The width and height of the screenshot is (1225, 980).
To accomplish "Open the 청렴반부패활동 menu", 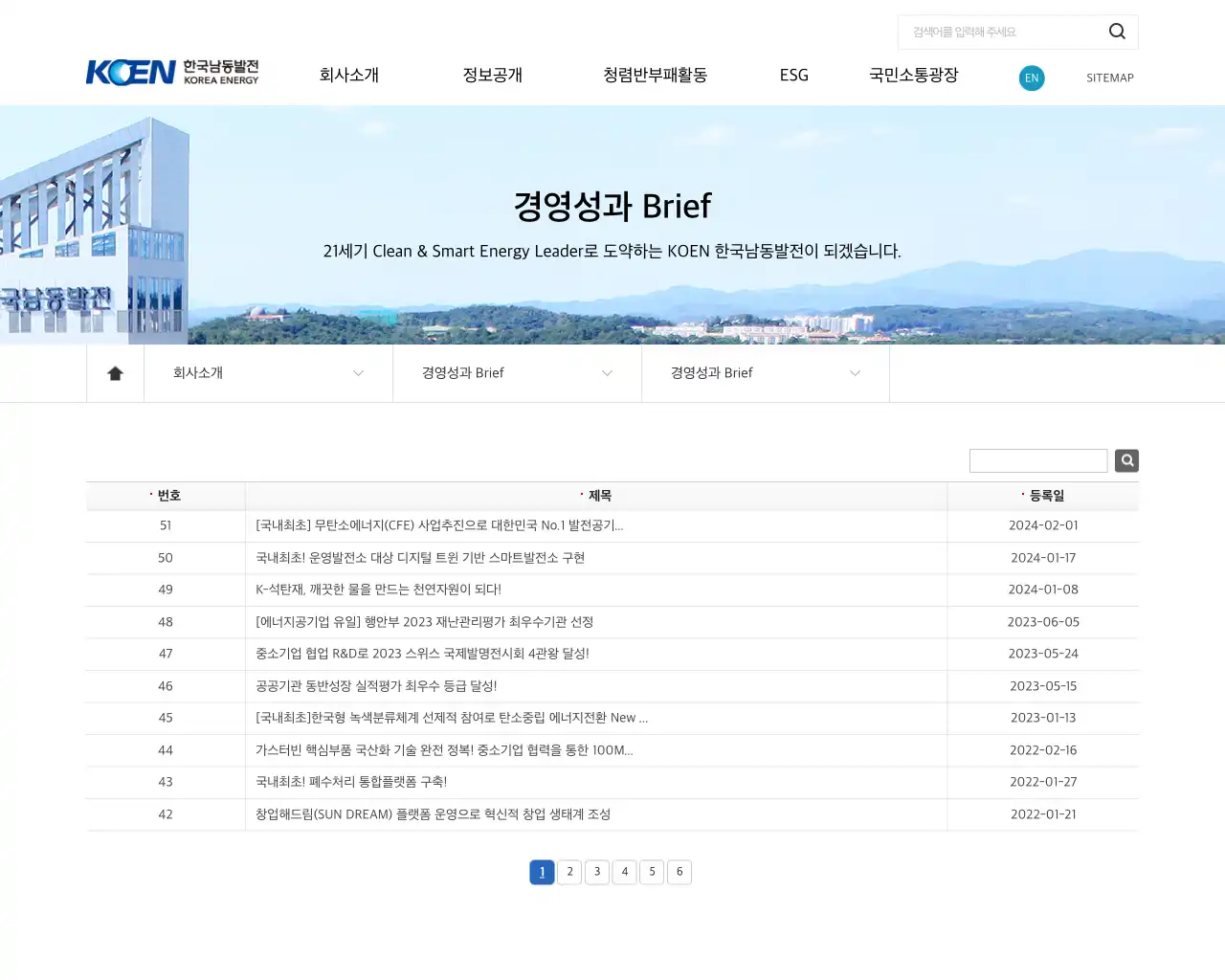I will pos(655,75).
